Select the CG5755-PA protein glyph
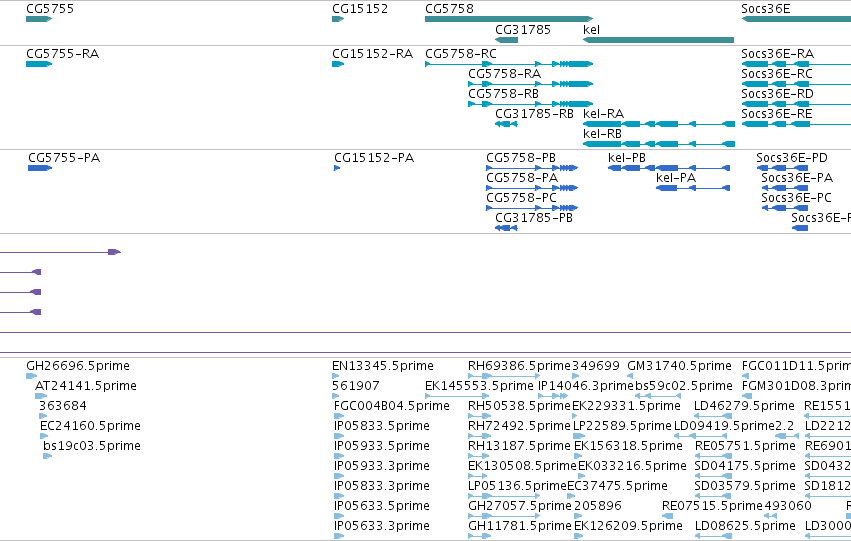The height and width of the screenshot is (541, 851). click(40, 168)
